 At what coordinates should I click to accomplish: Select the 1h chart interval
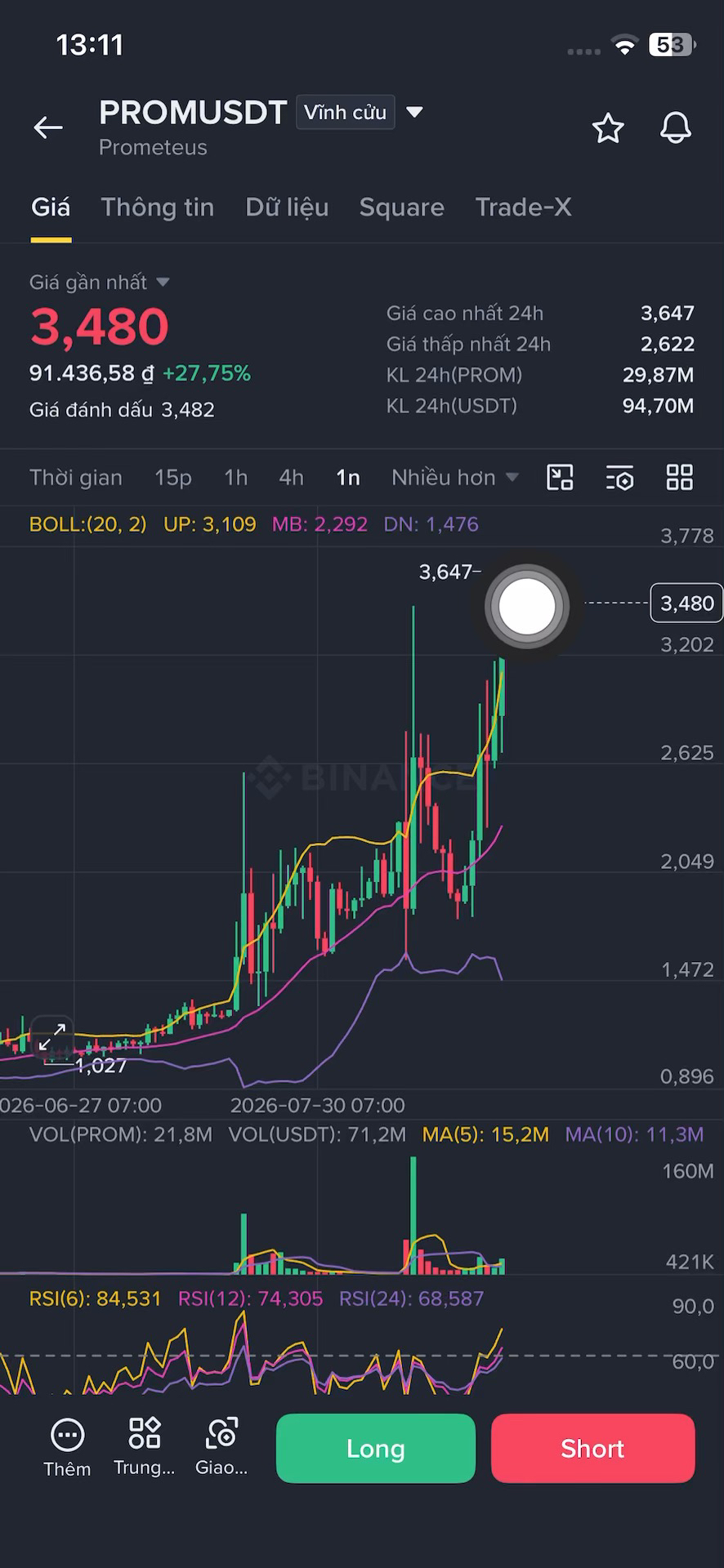(x=236, y=478)
